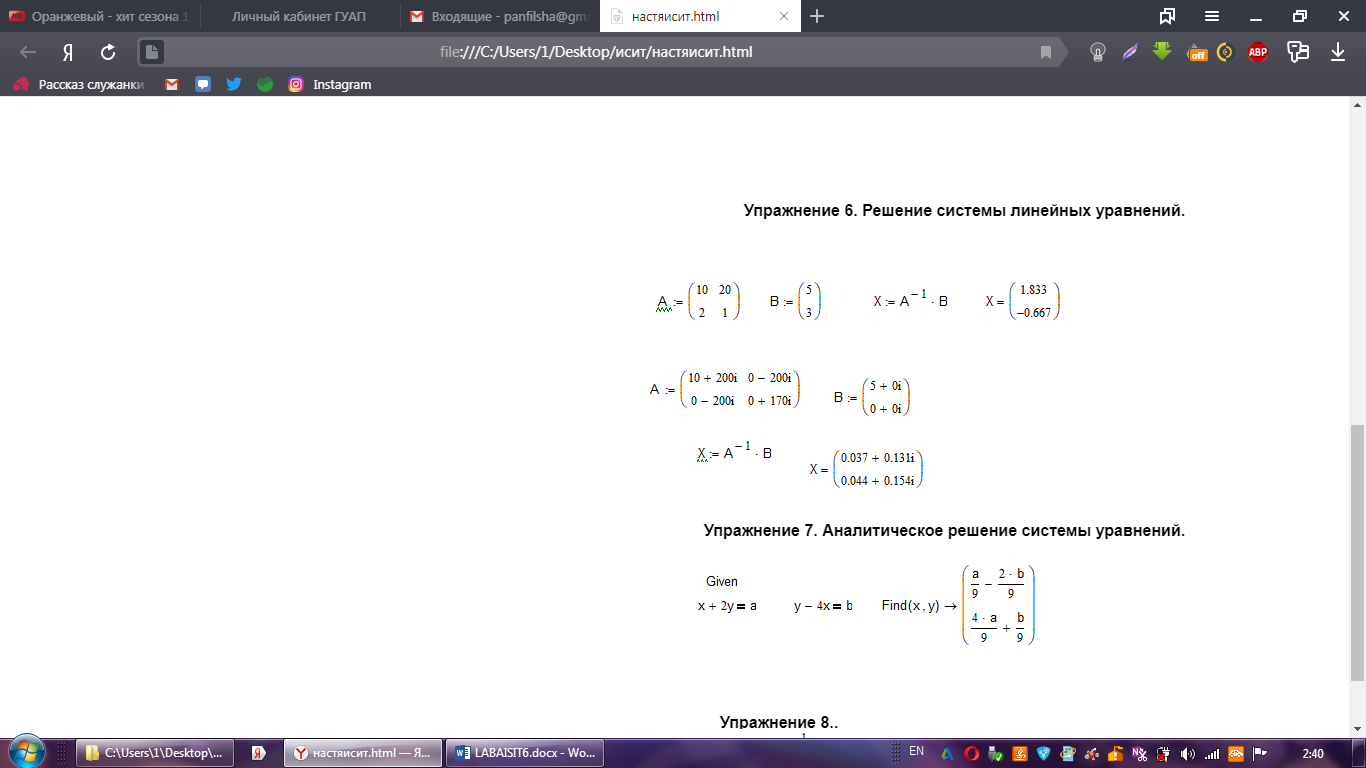1366x768 pixels.
Task: Open the feedback chat extension icon
Action: (1298, 52)
